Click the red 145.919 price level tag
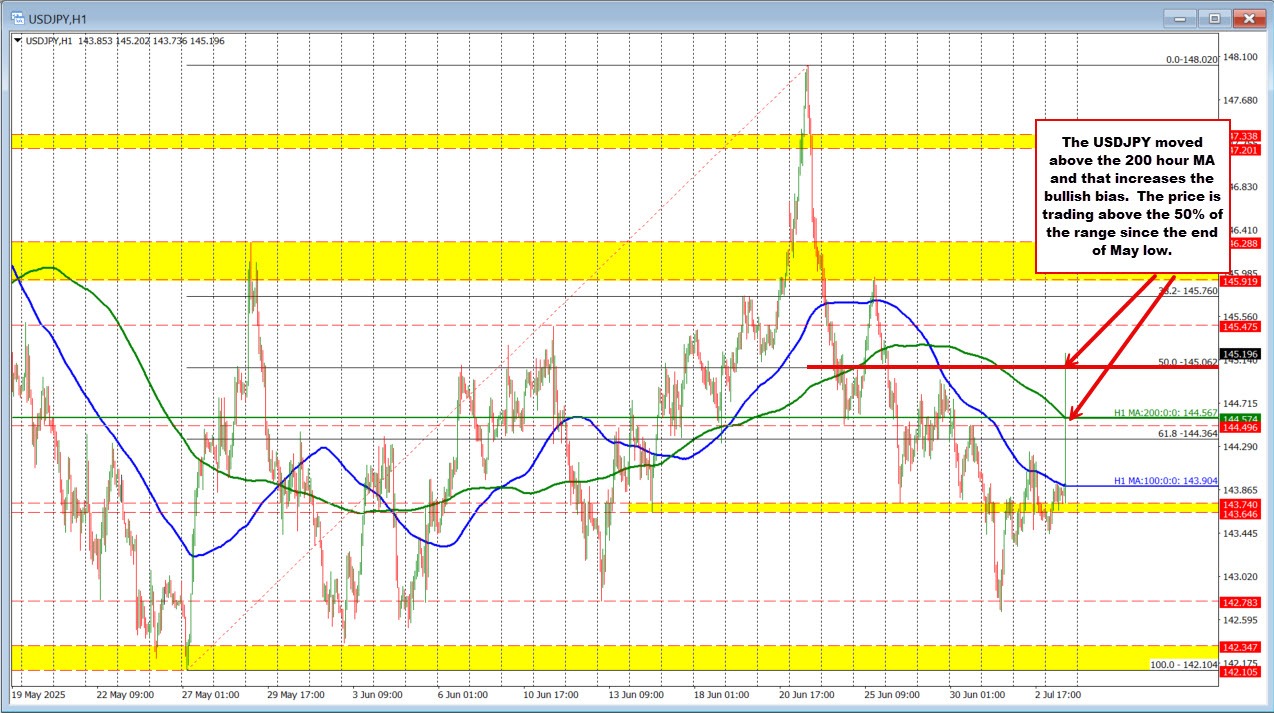 [x=1240, y=282]
